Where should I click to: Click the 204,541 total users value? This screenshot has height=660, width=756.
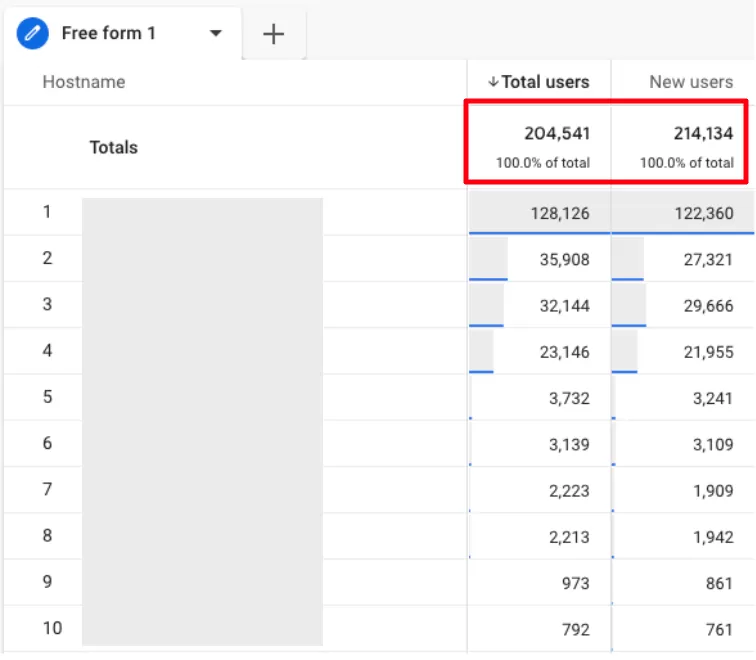(x=557, y=134)
